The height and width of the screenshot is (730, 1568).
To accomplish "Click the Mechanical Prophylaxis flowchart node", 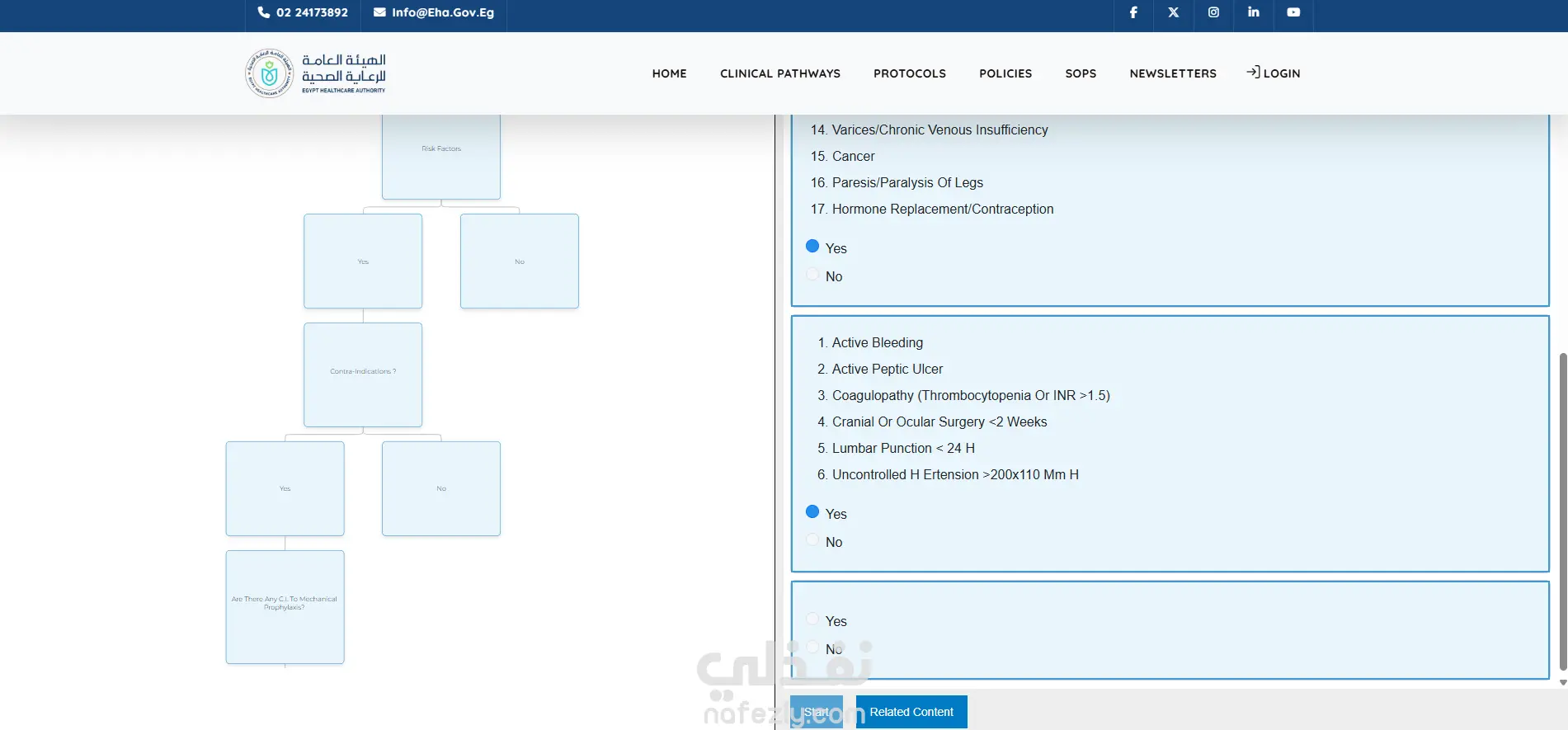I will [x=285, y=607].
